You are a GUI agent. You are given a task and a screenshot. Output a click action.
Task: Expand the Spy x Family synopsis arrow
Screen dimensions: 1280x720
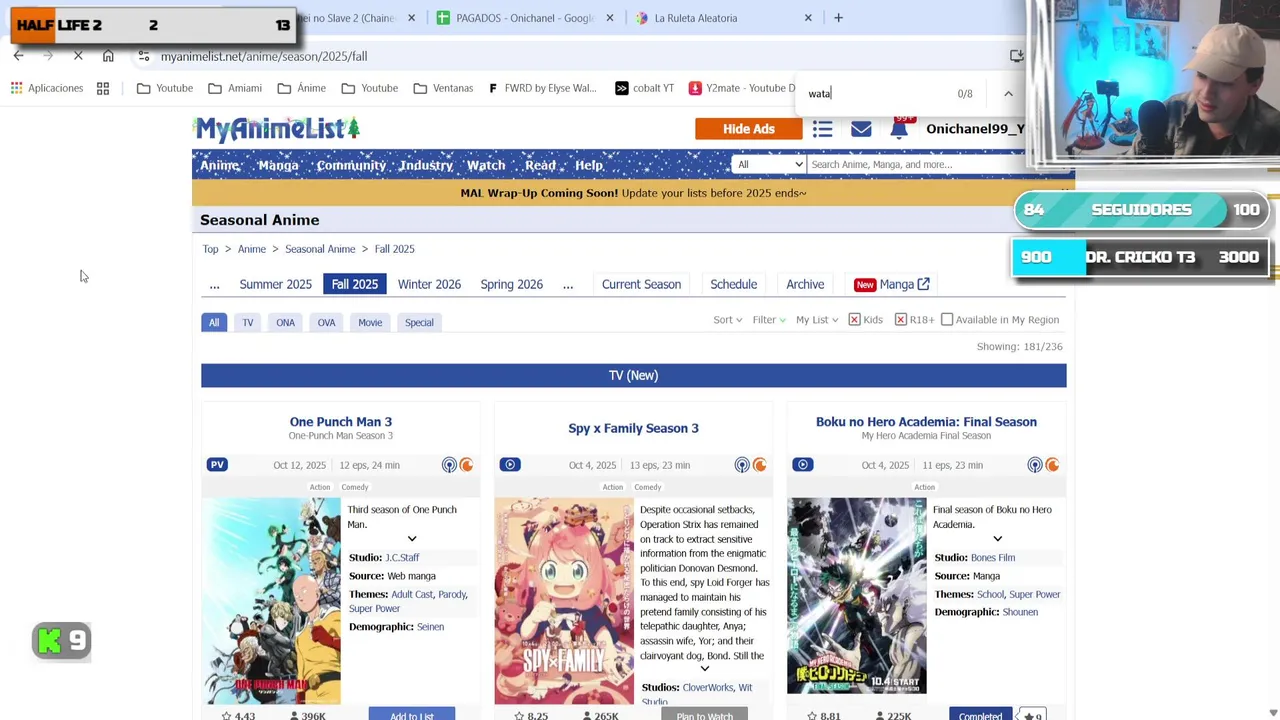[x=705, y=669]
